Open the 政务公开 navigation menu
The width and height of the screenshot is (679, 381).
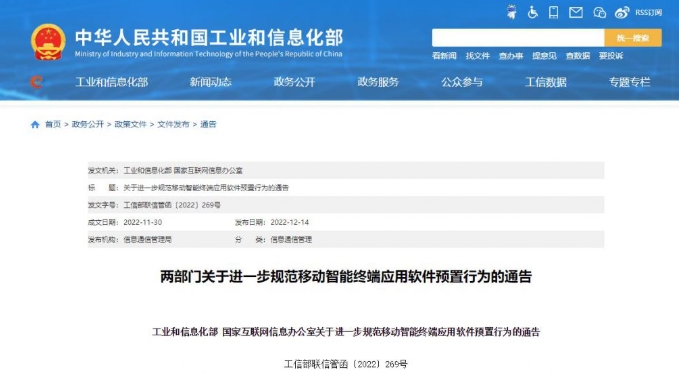(294, 82)
